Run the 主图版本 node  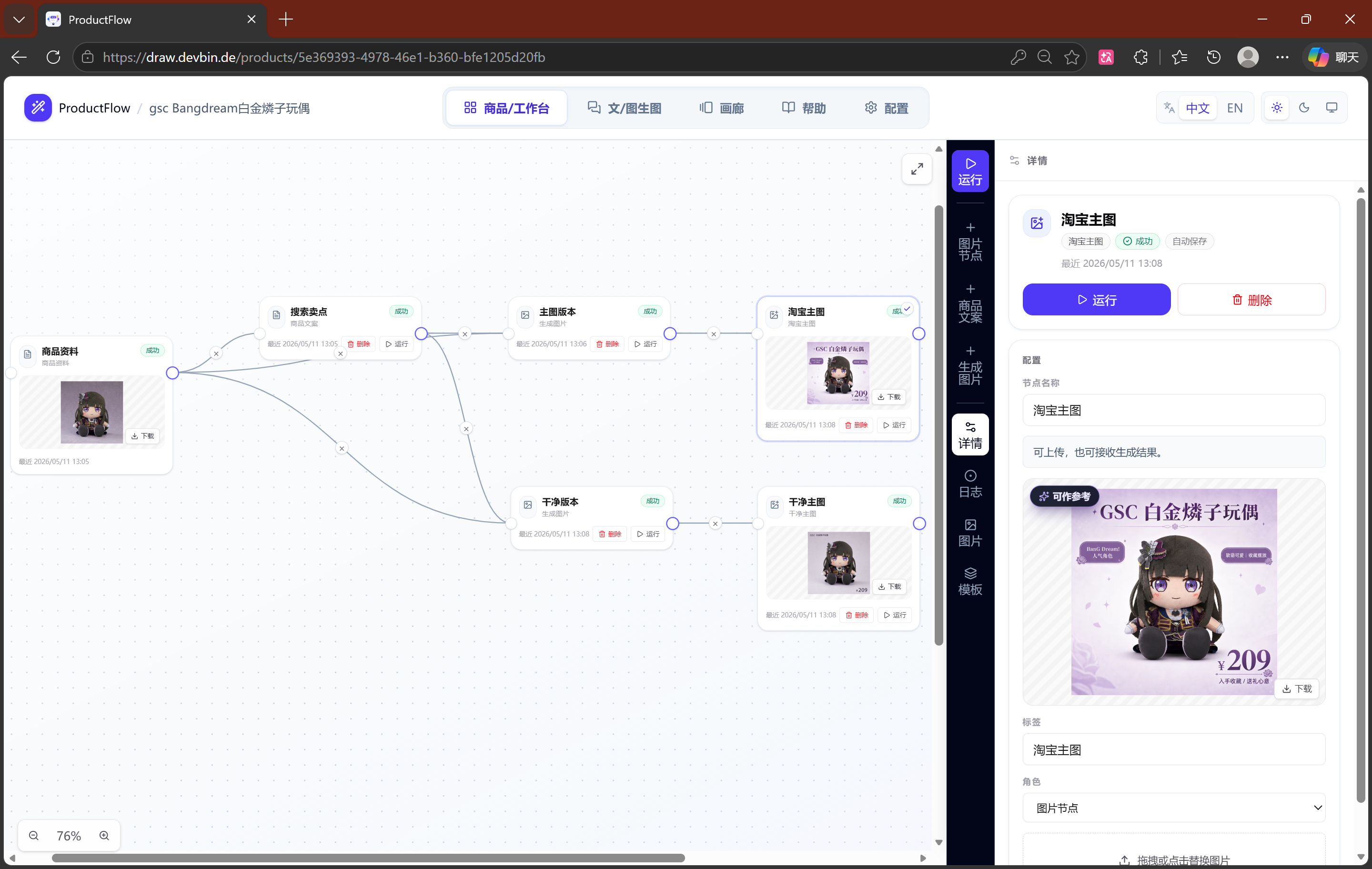[x=646, y=344]
